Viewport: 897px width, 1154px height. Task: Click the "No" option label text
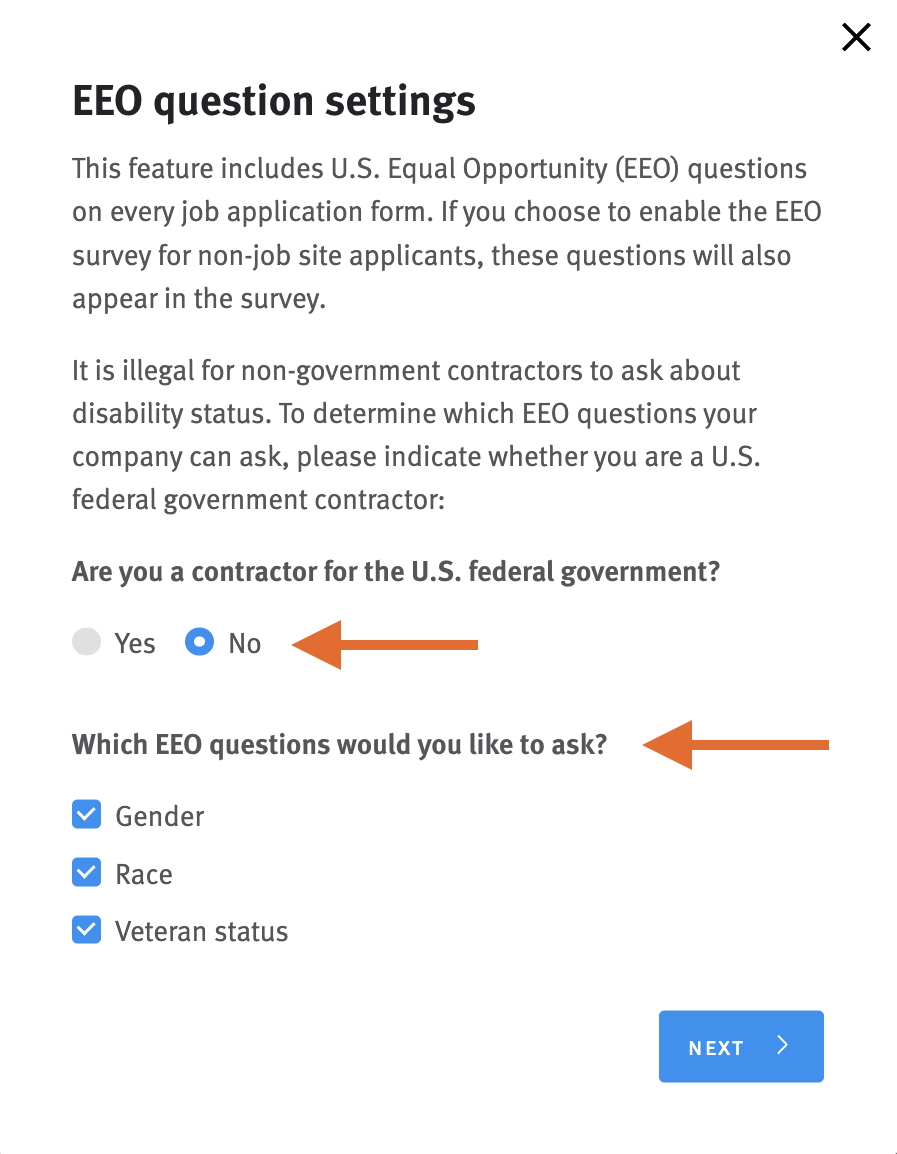point(244,643)
